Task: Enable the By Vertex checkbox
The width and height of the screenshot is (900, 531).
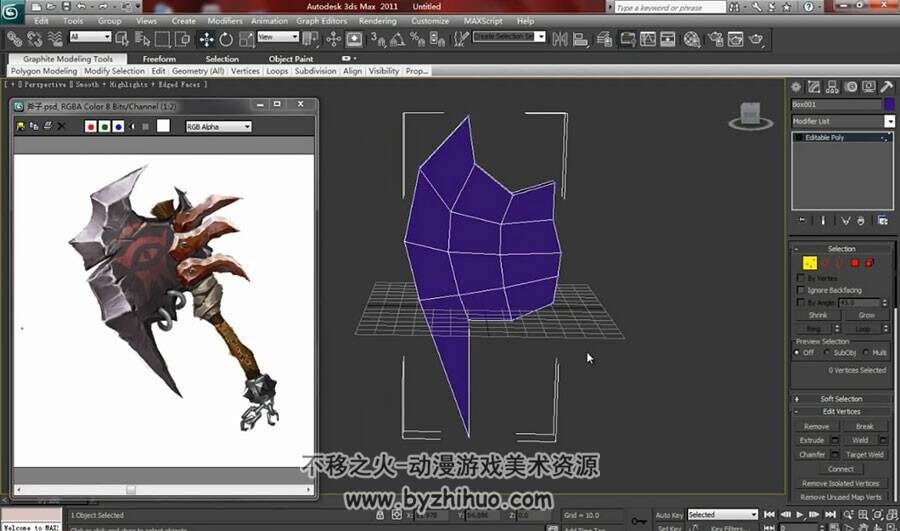Action: pyautogui.click(x=801, y=278)
